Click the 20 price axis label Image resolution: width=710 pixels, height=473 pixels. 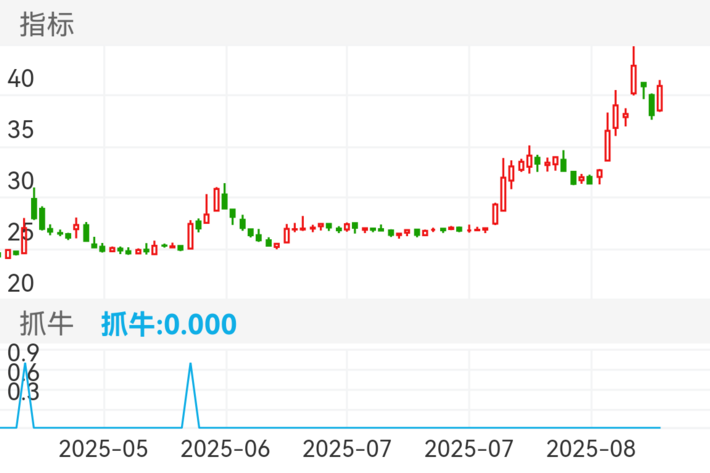pos(20,283)
